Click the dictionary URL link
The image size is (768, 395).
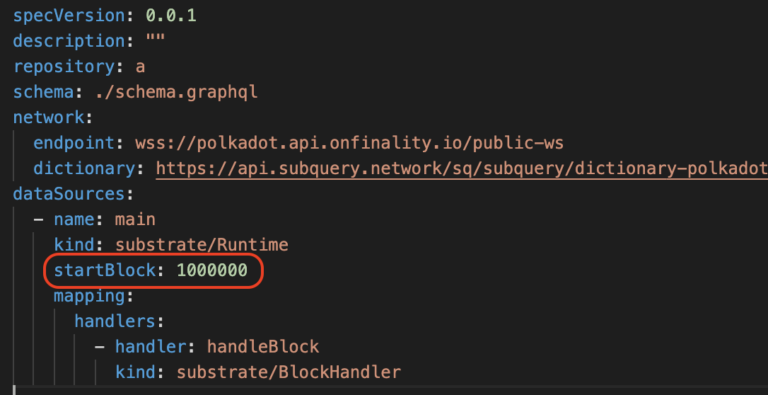pyautogui.click(x=462, y=169)
